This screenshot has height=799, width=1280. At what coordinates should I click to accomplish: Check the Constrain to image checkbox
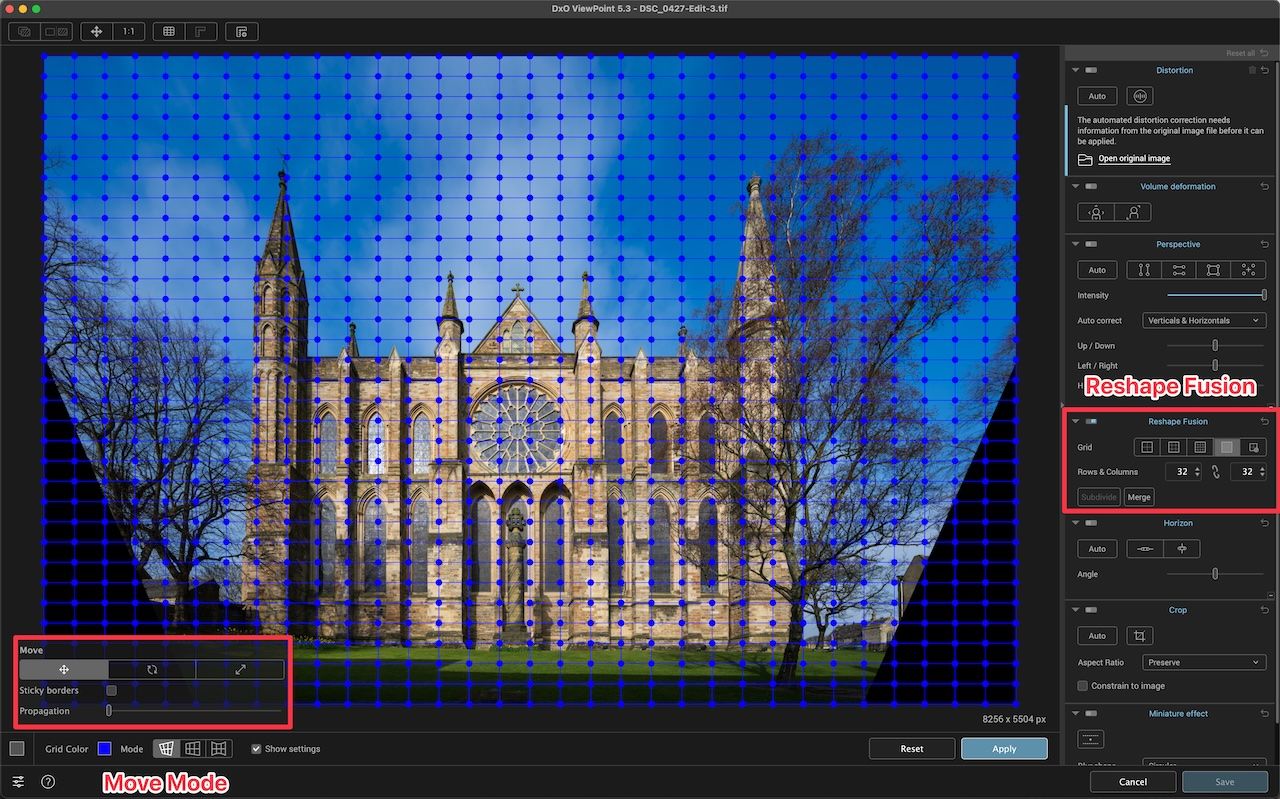1083,686
